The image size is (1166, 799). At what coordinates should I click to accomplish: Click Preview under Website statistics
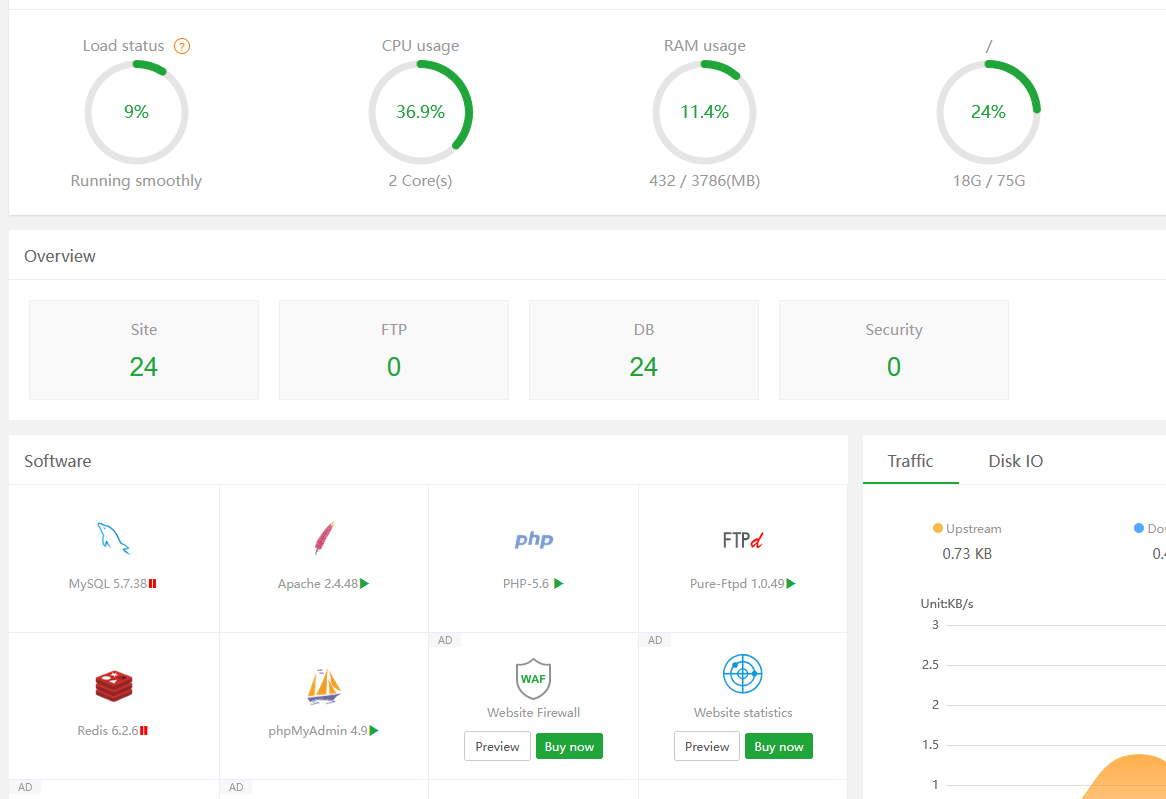(x=706, y=746)
